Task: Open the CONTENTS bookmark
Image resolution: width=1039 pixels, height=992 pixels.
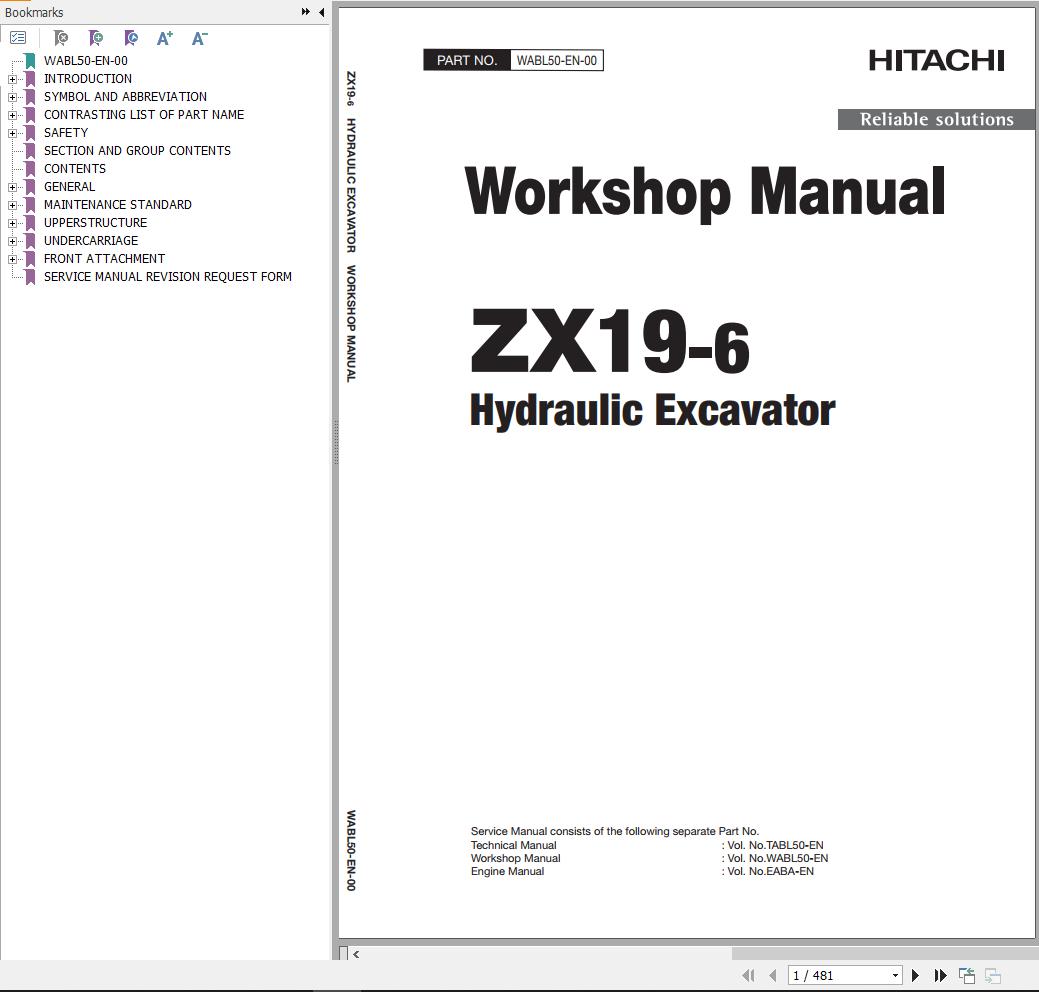Action: (75, 169)
